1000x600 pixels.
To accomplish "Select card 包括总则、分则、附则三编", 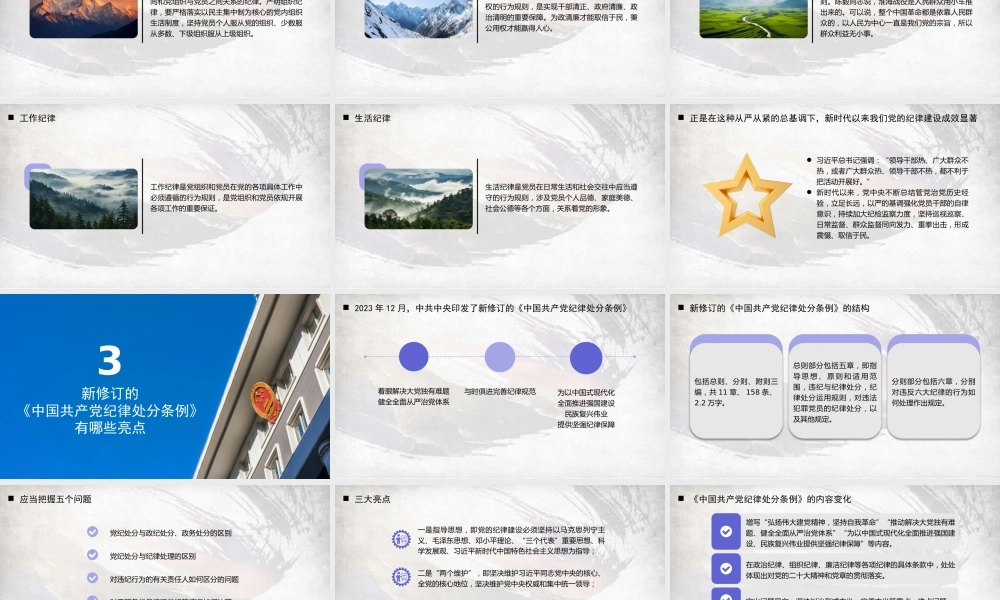I will pos(736,386).
